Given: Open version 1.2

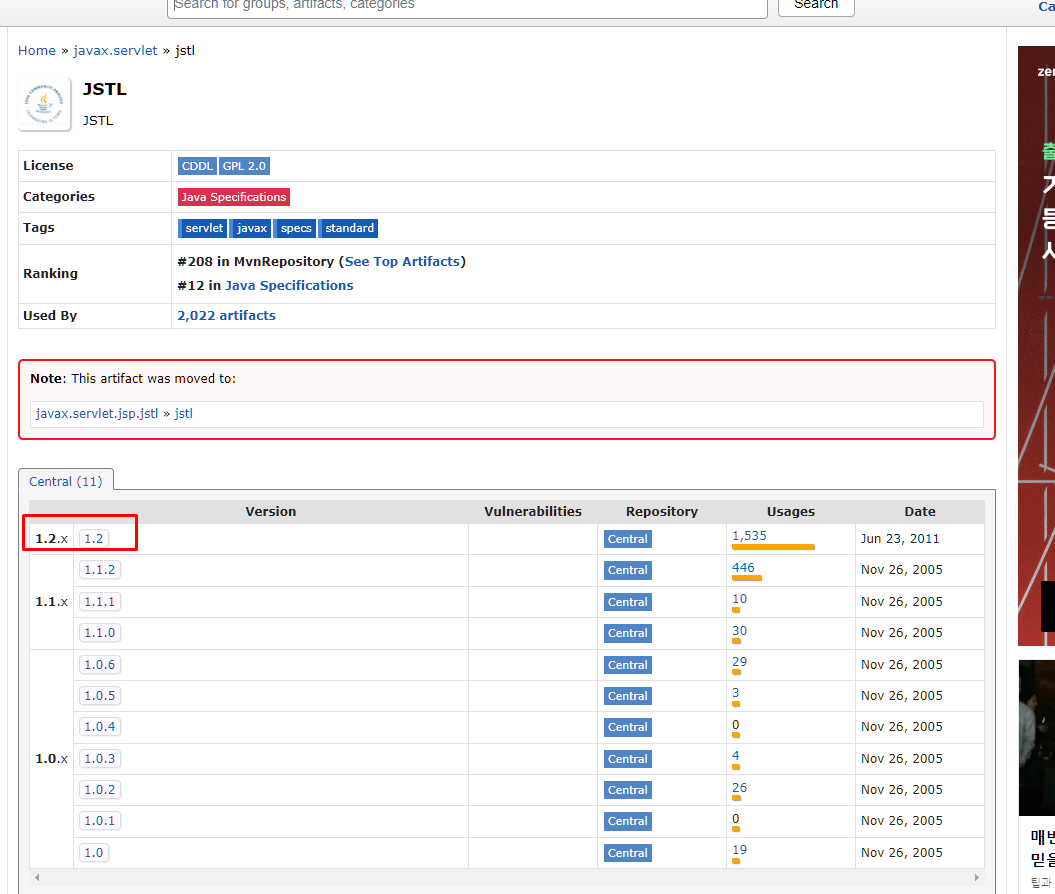Looking at the screenshot, I should pos(94,539).
